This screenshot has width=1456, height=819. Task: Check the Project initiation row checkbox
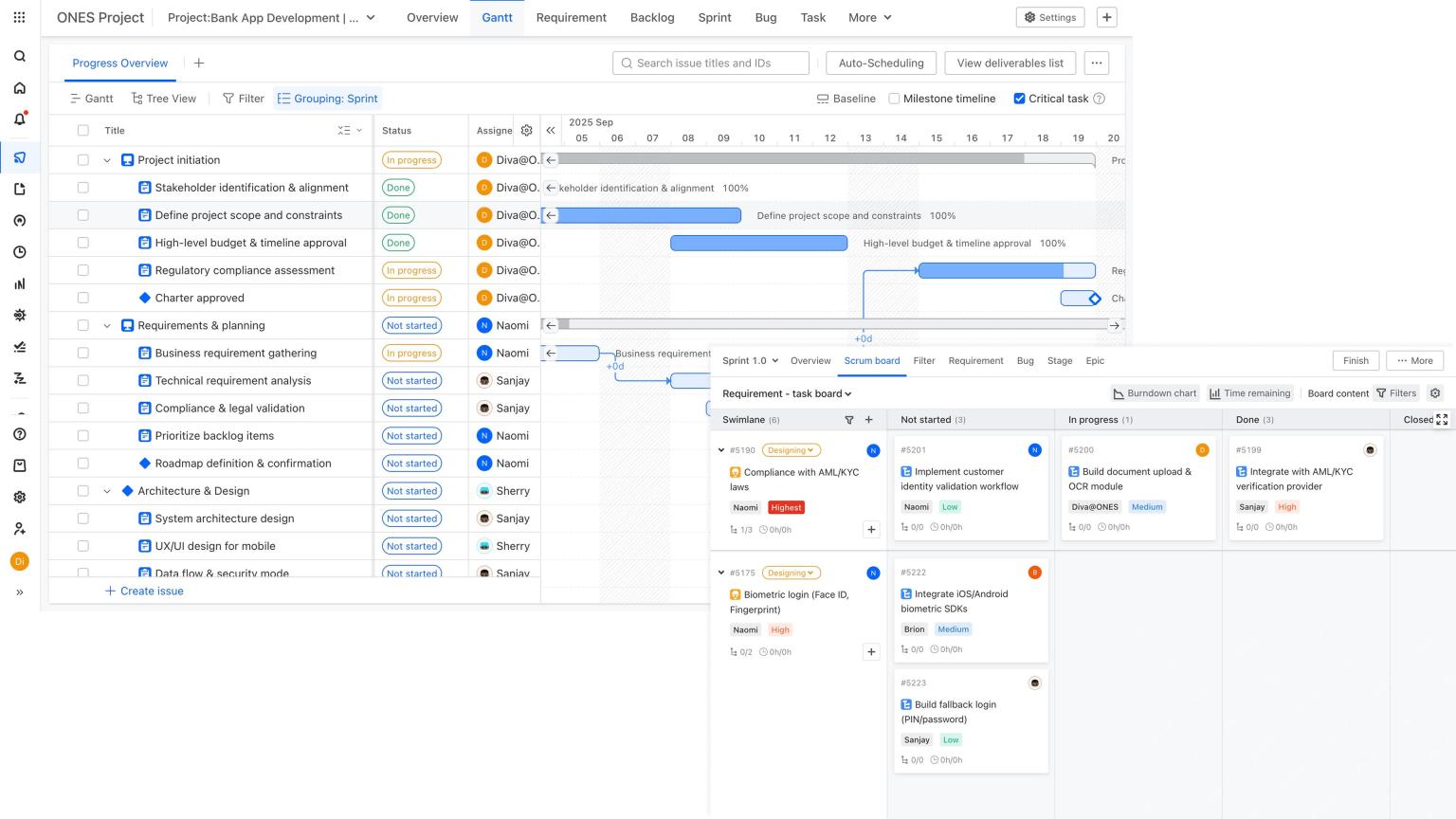coord(82,160)
